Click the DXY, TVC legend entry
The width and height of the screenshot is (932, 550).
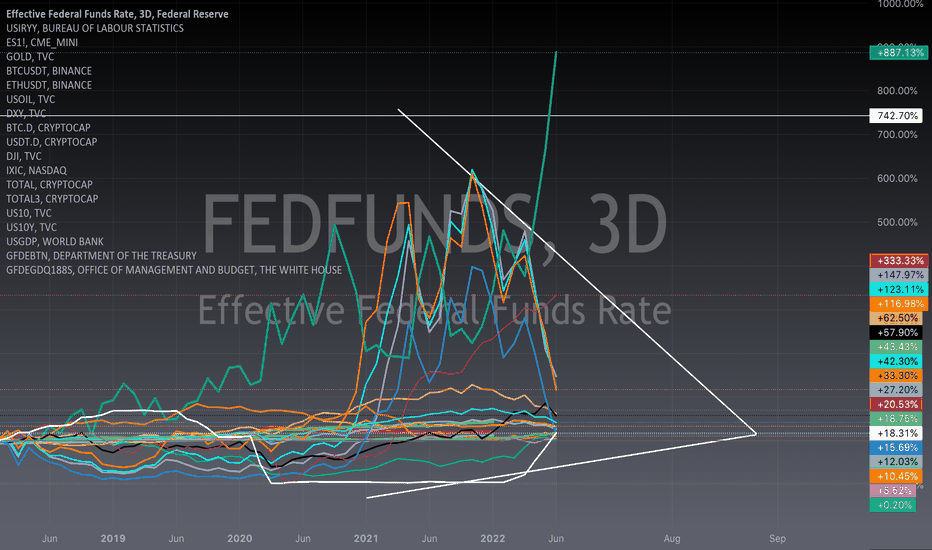(26, 114)
